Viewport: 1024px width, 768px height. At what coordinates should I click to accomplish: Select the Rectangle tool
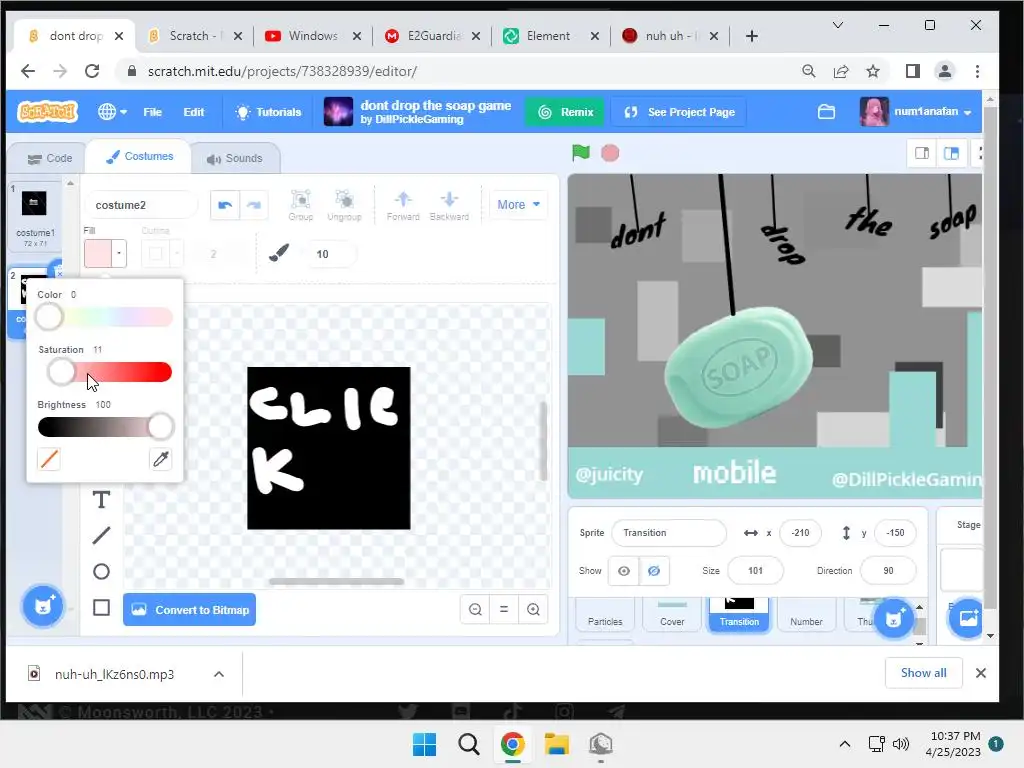coord(101,607)
